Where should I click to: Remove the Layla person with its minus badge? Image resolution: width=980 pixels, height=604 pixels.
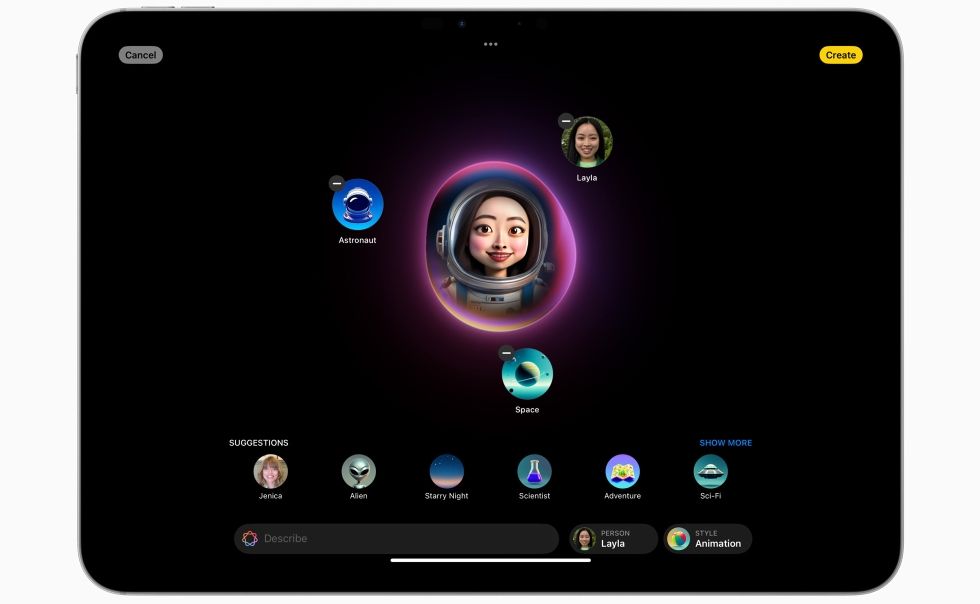point(566,121)
